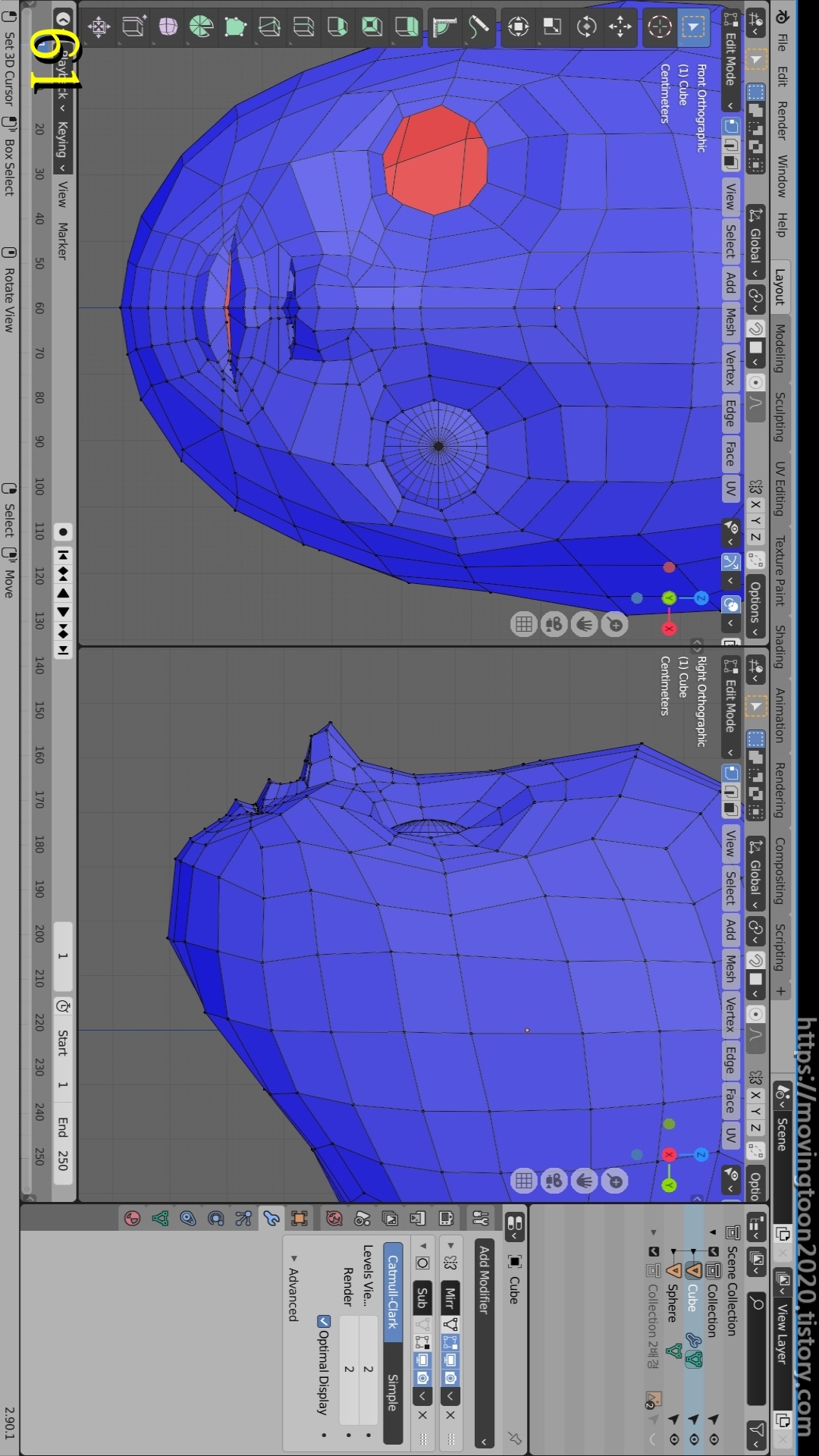This screenshot has width=819, height=1456.
Task: Remove the Mirror modifier with X
Action: click(x=450, y=1415)
